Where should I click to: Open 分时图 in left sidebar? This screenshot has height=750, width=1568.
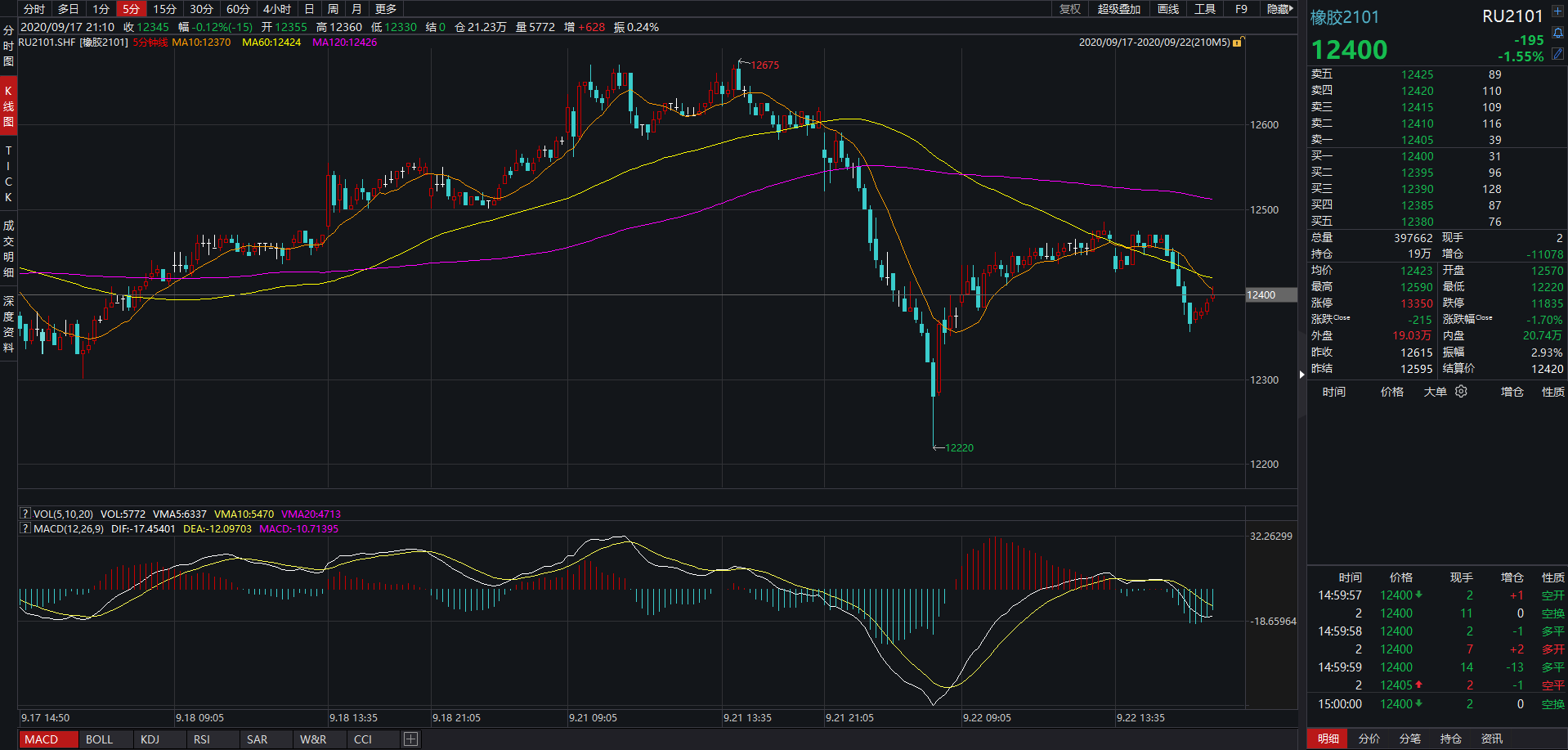8,46
